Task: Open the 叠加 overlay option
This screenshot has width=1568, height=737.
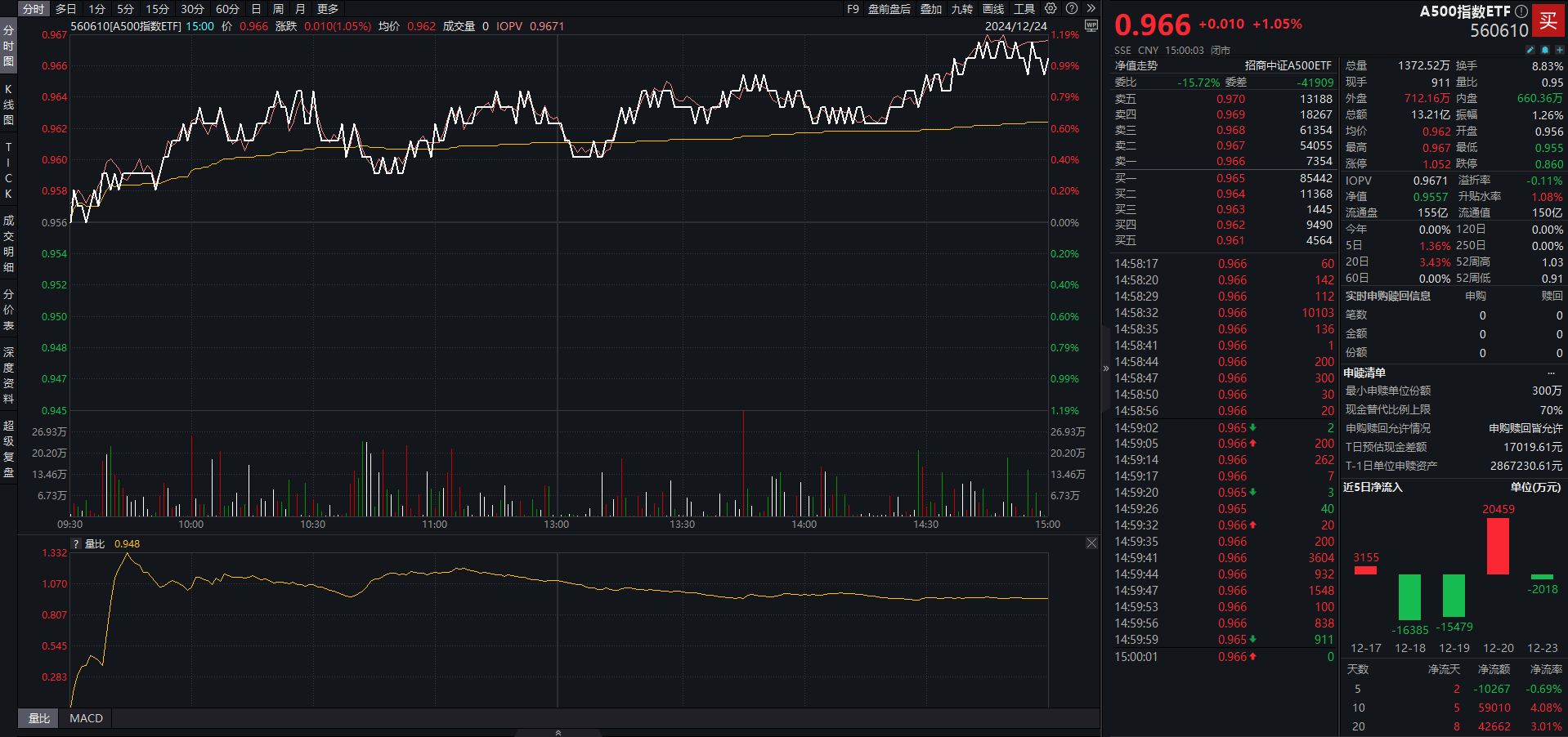Action: pos(930,9)
